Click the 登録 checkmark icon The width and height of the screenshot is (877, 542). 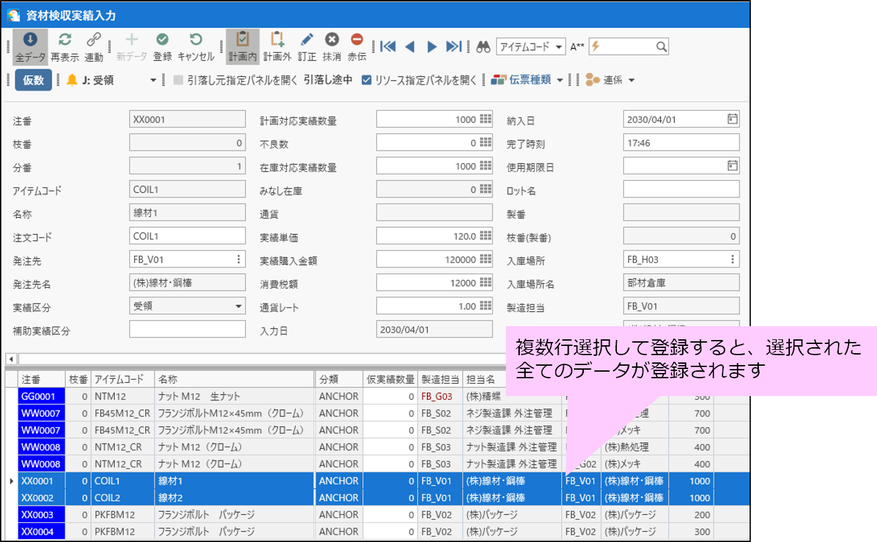coord(162,47)
